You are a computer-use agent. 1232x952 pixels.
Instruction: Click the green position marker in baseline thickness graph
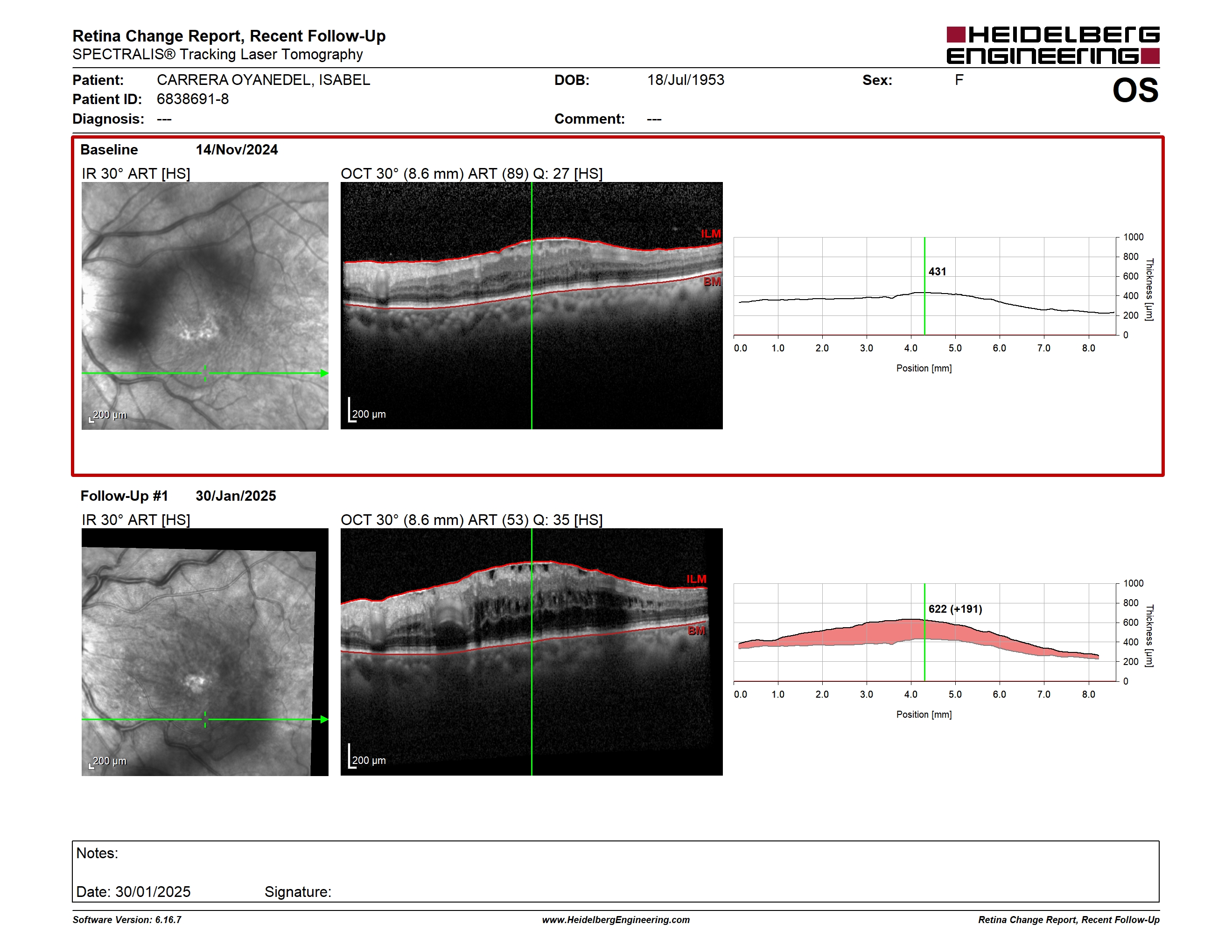(924, 286)
